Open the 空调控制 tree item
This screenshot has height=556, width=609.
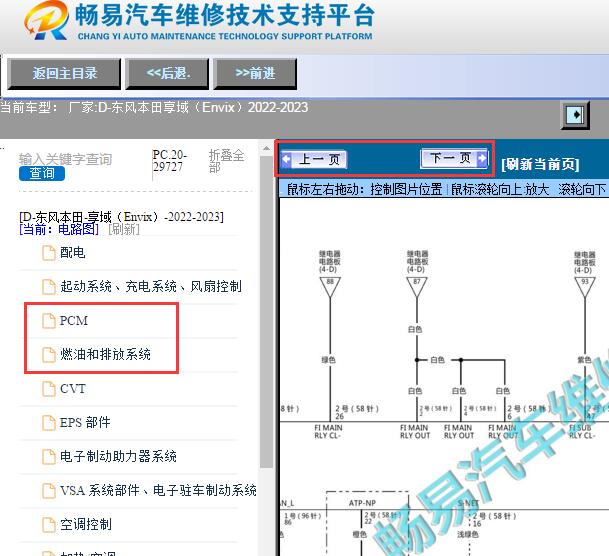pos(85,525)
